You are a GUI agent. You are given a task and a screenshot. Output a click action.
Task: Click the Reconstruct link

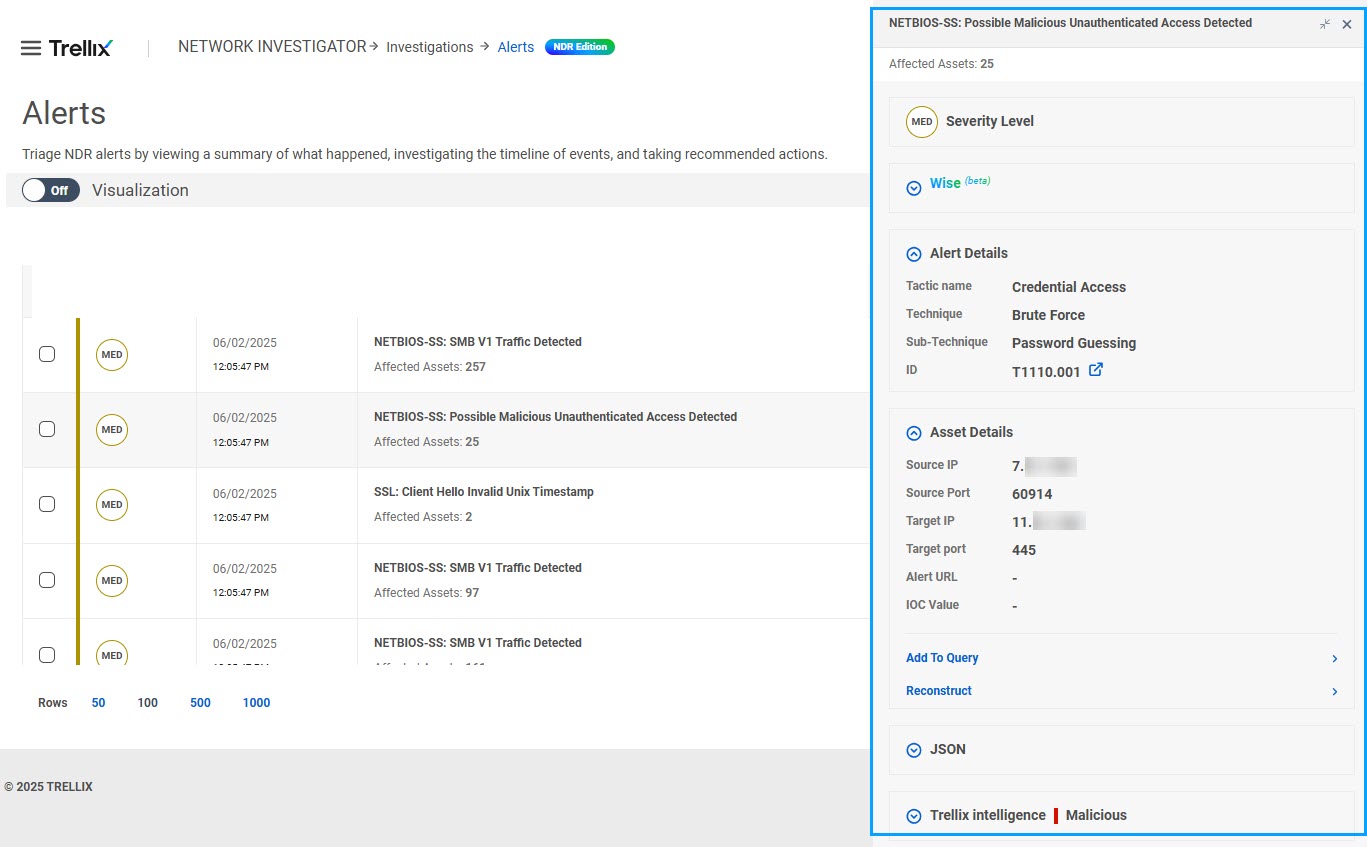(939, 691)
